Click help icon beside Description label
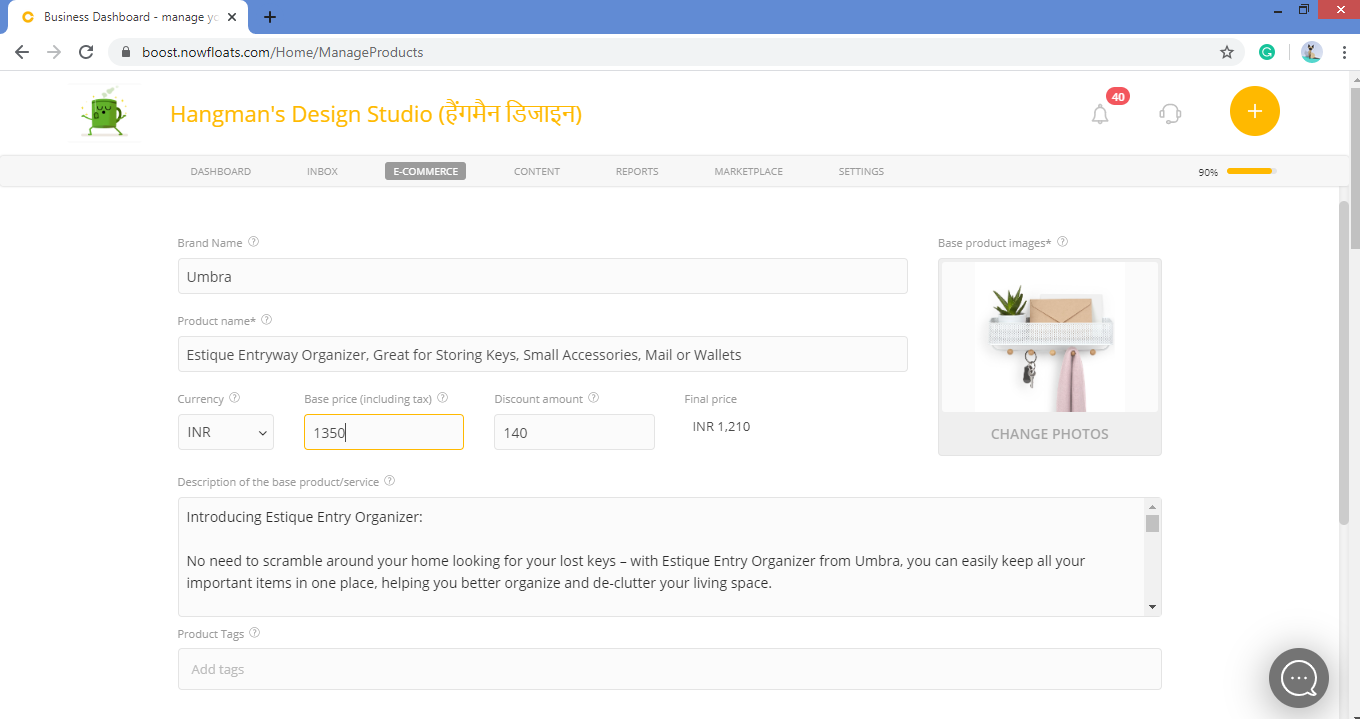 pyautogui.click(x=390, y=481)
